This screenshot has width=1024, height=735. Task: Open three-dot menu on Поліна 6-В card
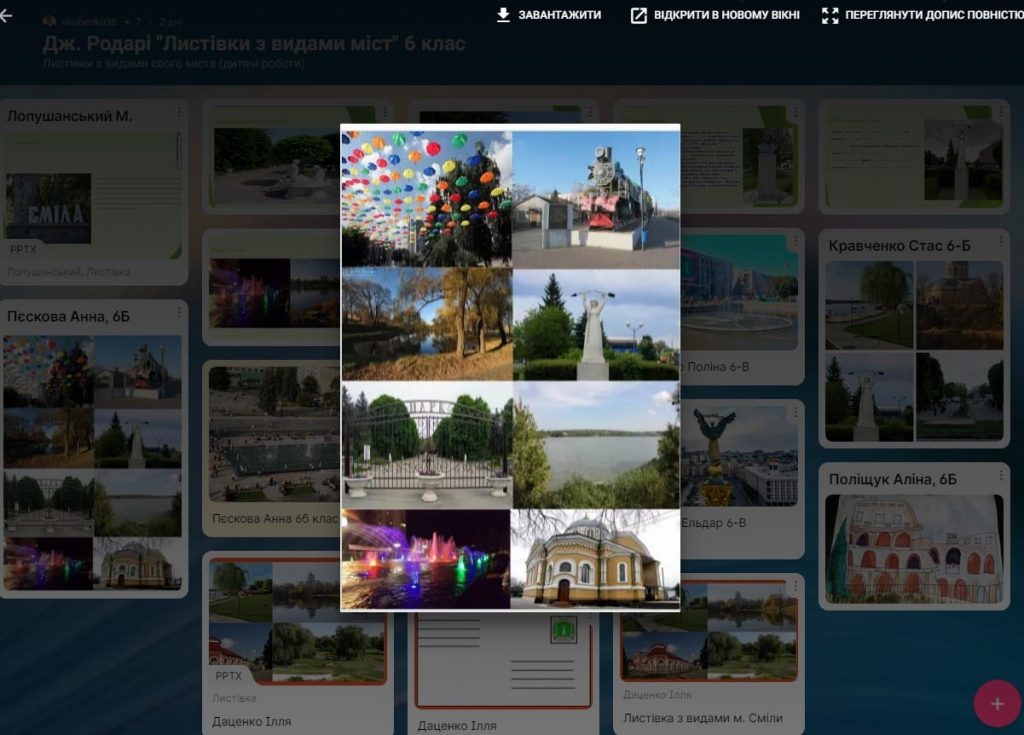tap(795, 241)
